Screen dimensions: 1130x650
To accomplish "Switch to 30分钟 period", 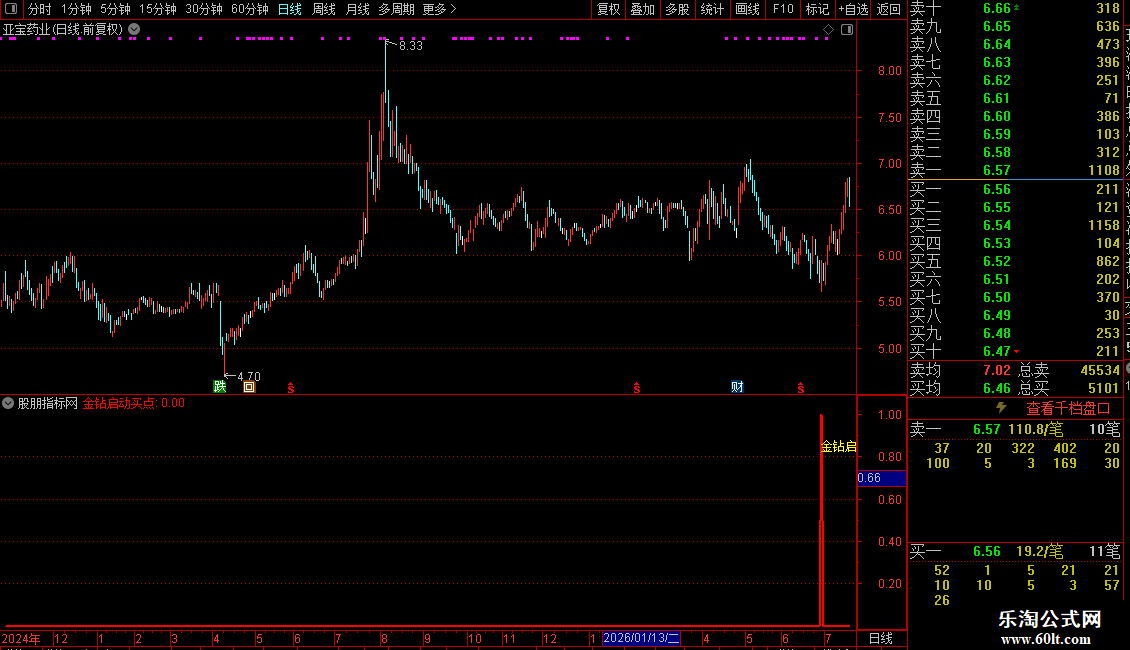I will click(x=204, y=9).
